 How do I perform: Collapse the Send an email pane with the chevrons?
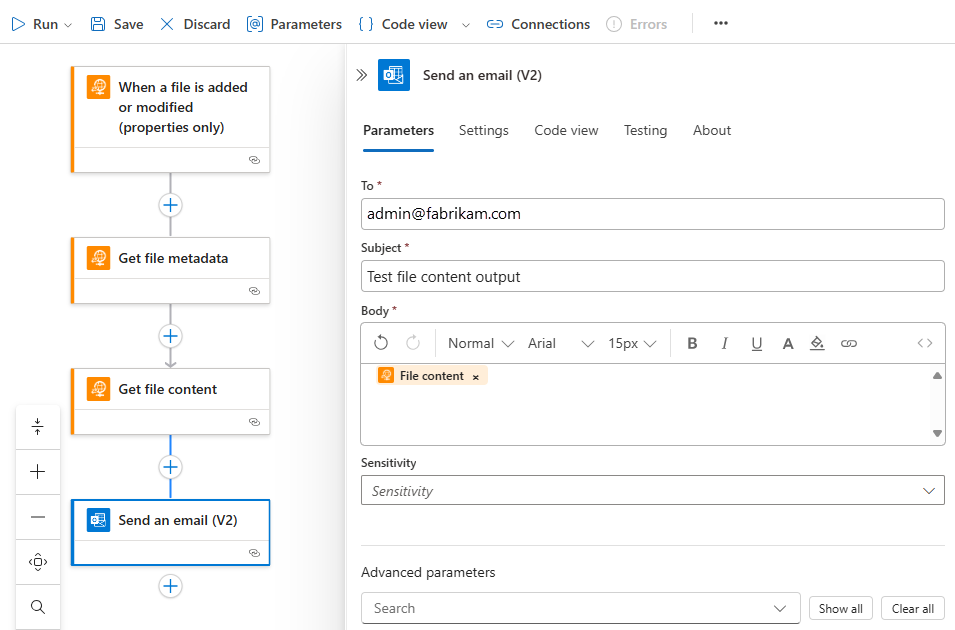[x=361, y=73]
